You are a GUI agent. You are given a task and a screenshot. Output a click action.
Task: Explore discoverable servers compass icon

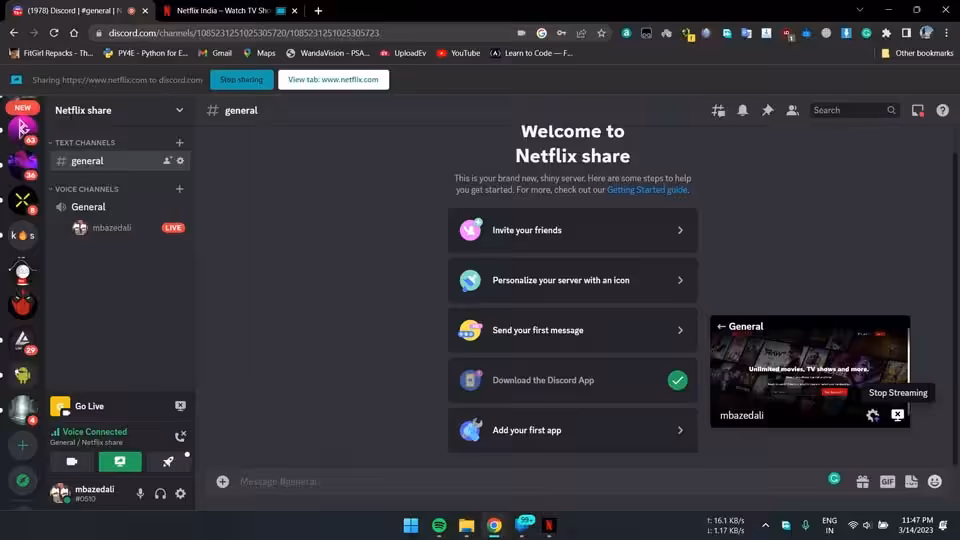(23, 481)
